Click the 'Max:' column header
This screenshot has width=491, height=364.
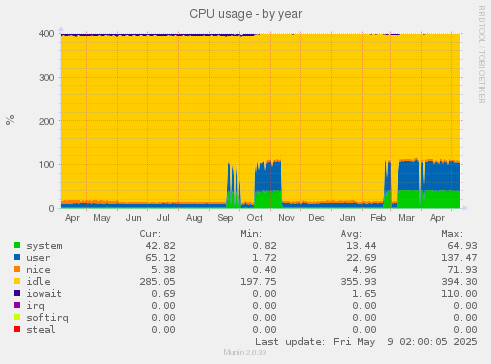click(x=452, y=234)
